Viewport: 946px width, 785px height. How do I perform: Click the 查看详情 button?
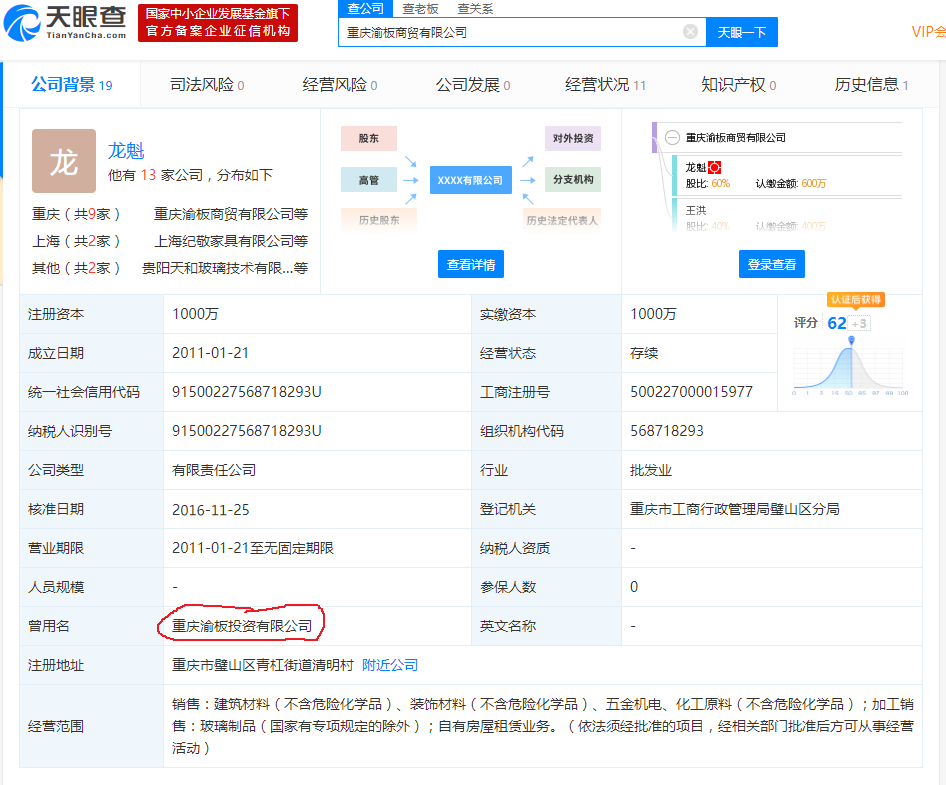[x=471, y=264]
